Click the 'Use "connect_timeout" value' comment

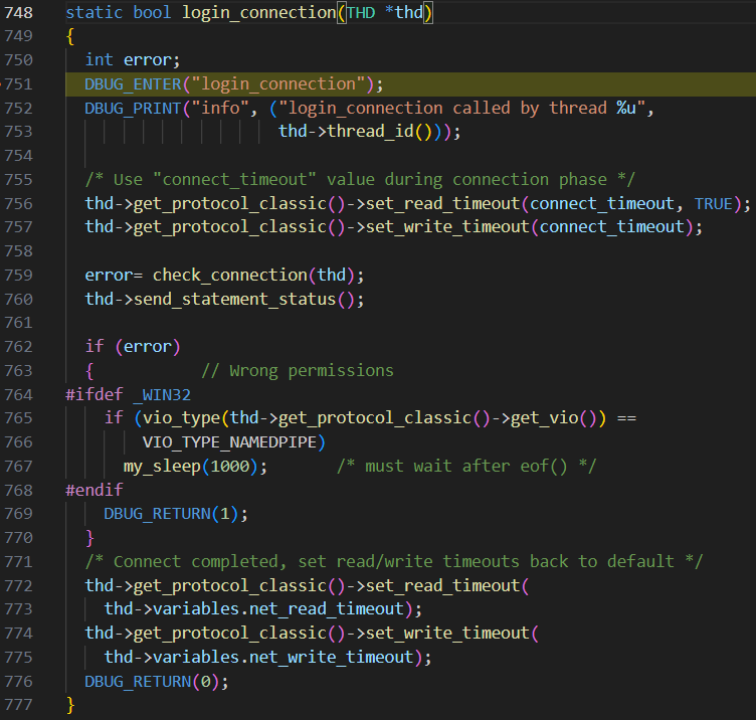pyautogui.click(x=360, y=180)
